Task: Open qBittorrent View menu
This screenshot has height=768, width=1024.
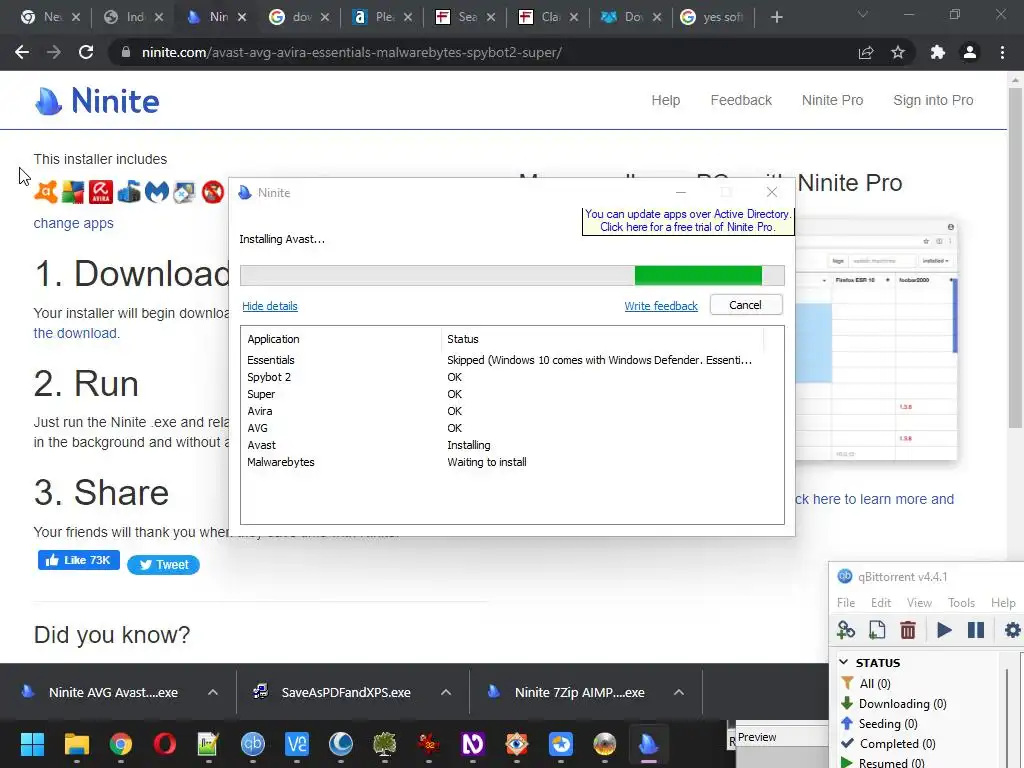Action: point(919,603)
